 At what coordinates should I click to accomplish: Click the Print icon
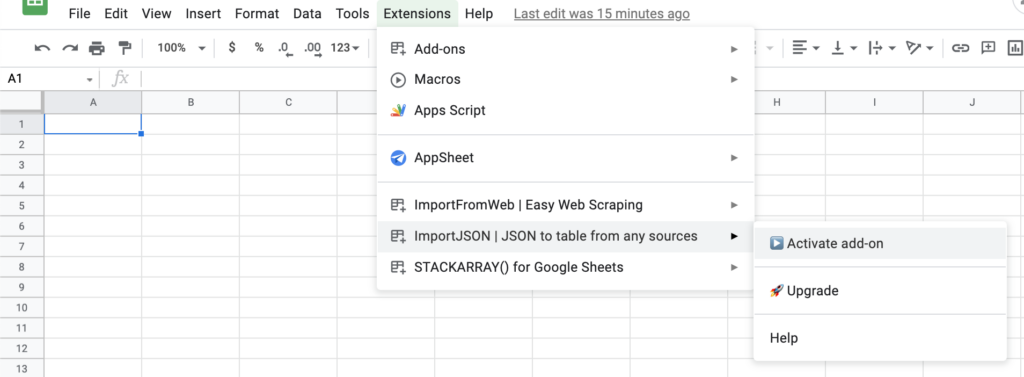[97, 48]
